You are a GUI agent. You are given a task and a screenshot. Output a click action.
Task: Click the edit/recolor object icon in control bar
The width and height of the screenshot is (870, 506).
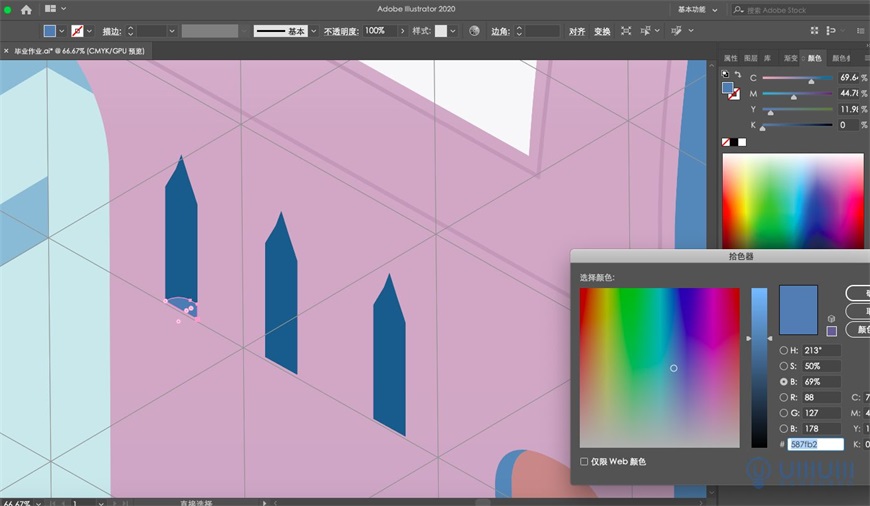676,31
